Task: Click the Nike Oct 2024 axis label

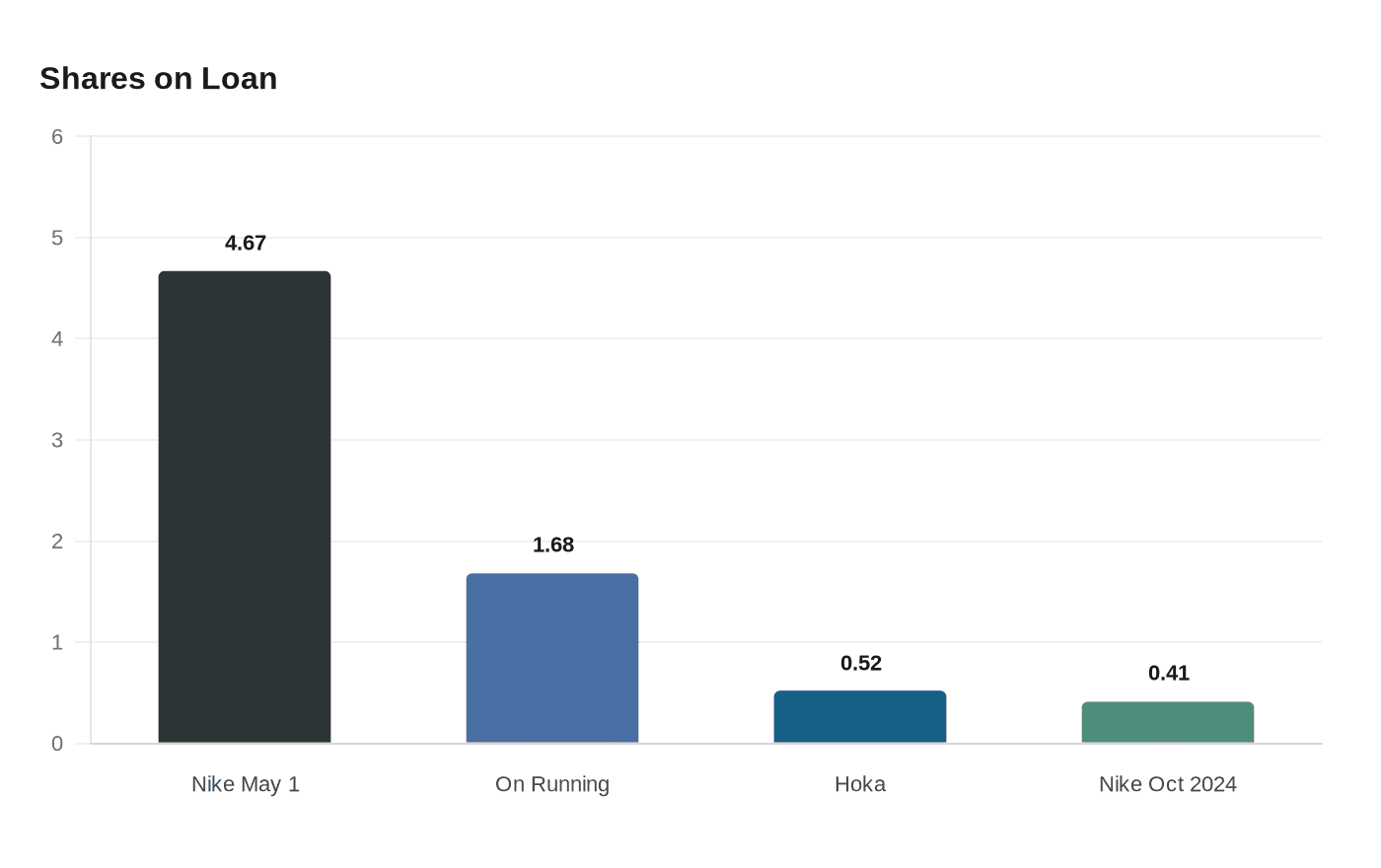Action: pos(1168,784)
